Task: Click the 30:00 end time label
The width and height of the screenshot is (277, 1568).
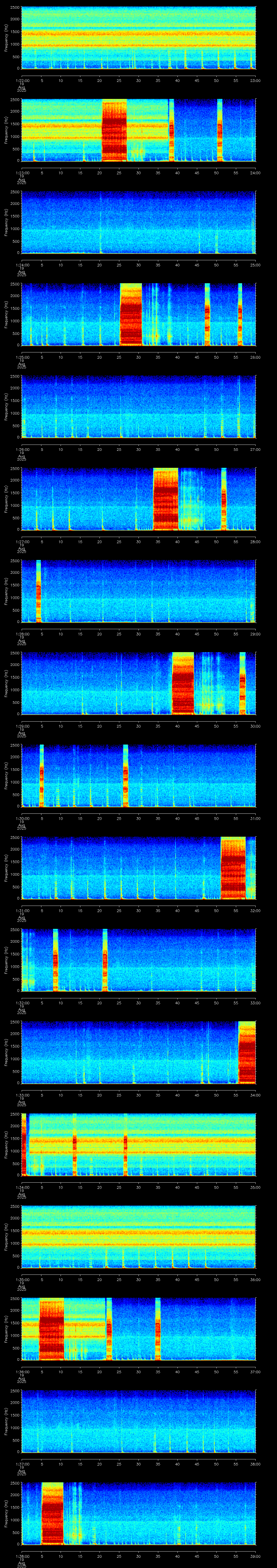Action: coord(255,726)
